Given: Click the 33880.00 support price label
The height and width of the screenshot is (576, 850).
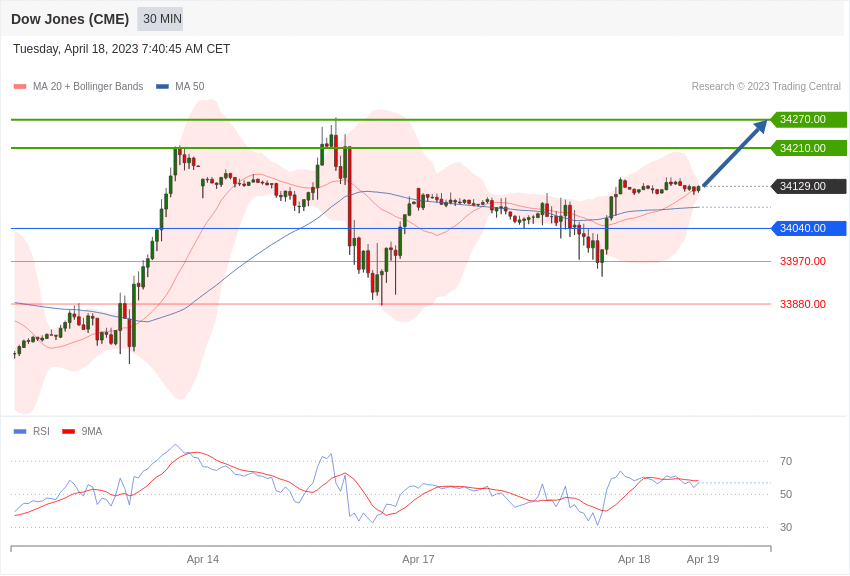Looking at the screenshot, I should click(x=802, y=304).
